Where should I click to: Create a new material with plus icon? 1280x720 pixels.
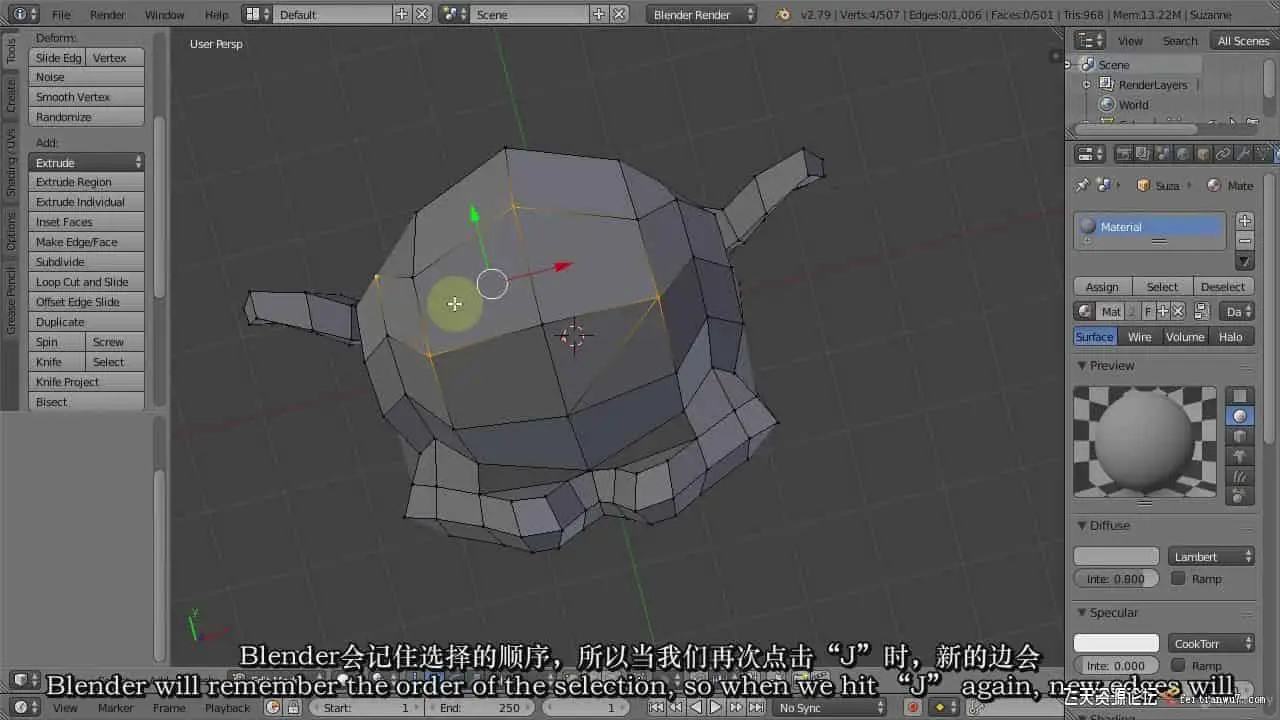coord(1163,311)
